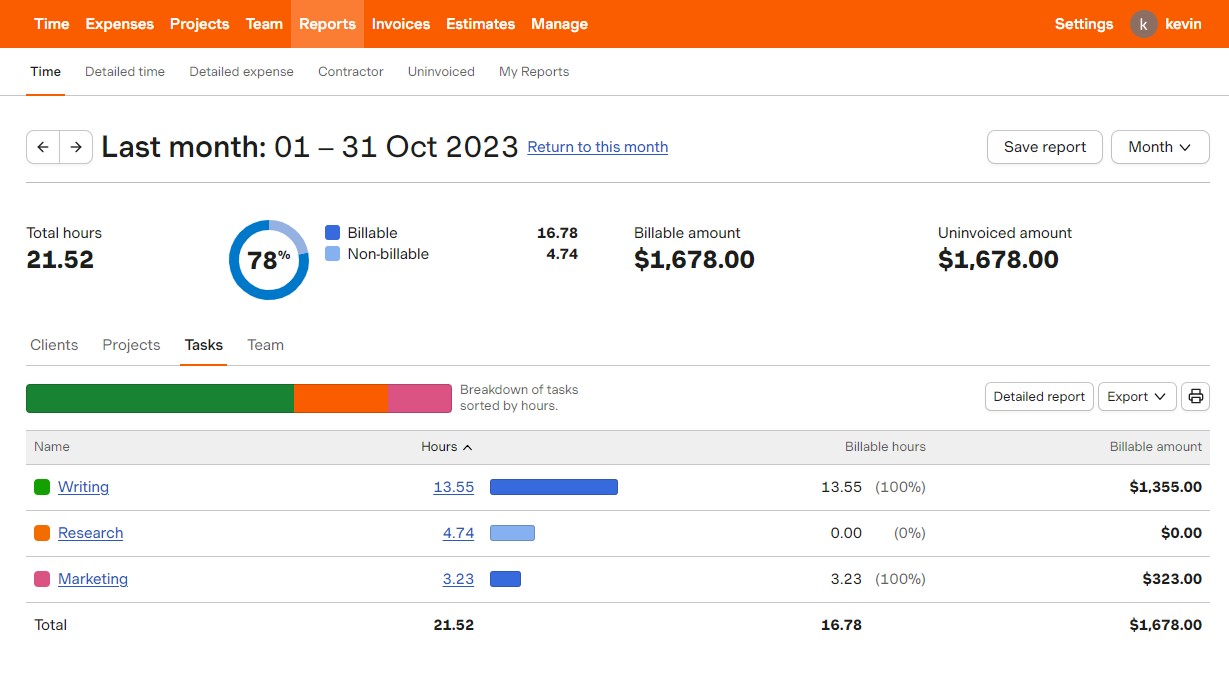Click the next period arrow button
This screenshot has width=1229, height=686.
76,147
